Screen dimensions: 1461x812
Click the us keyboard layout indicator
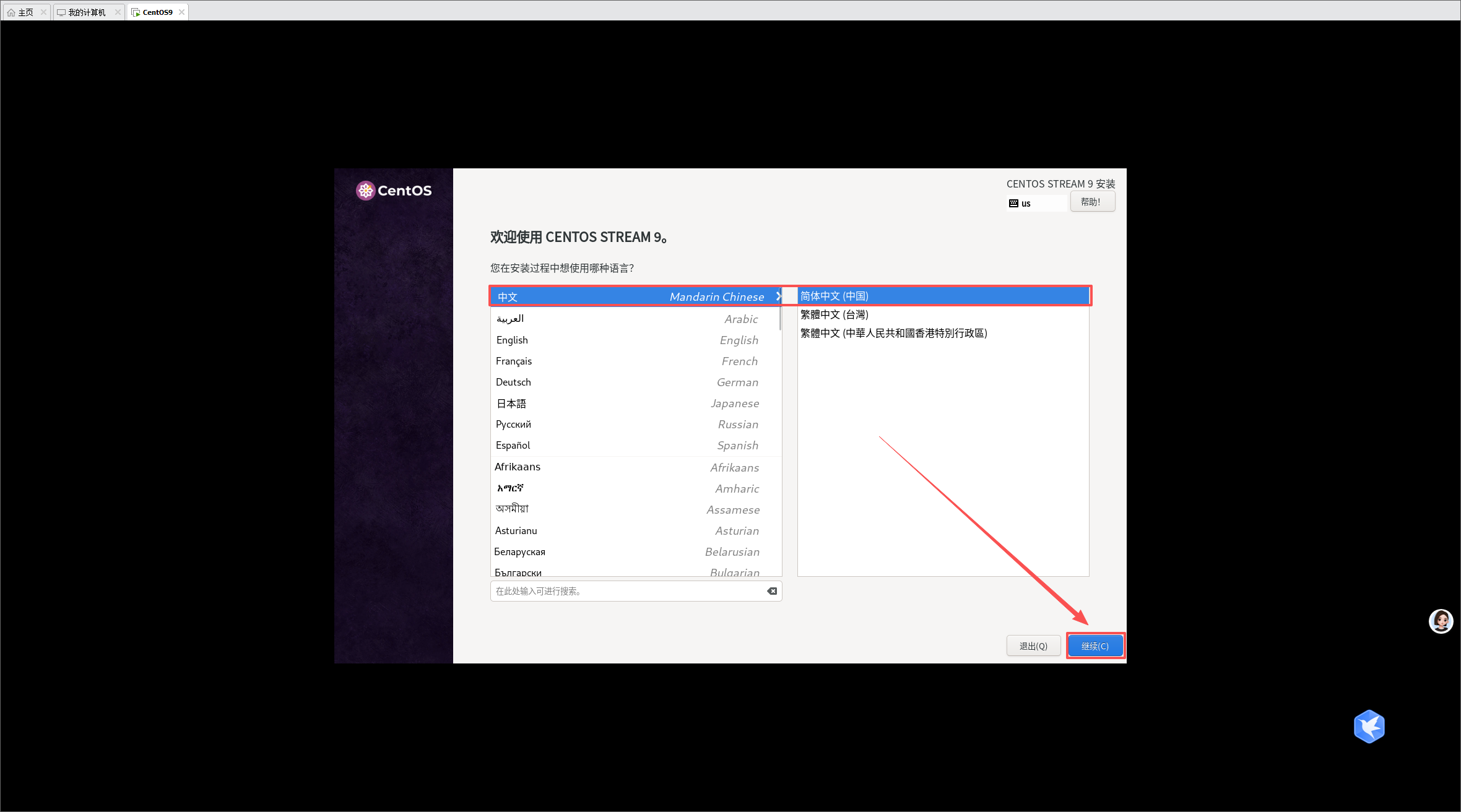pos(1037,203)
